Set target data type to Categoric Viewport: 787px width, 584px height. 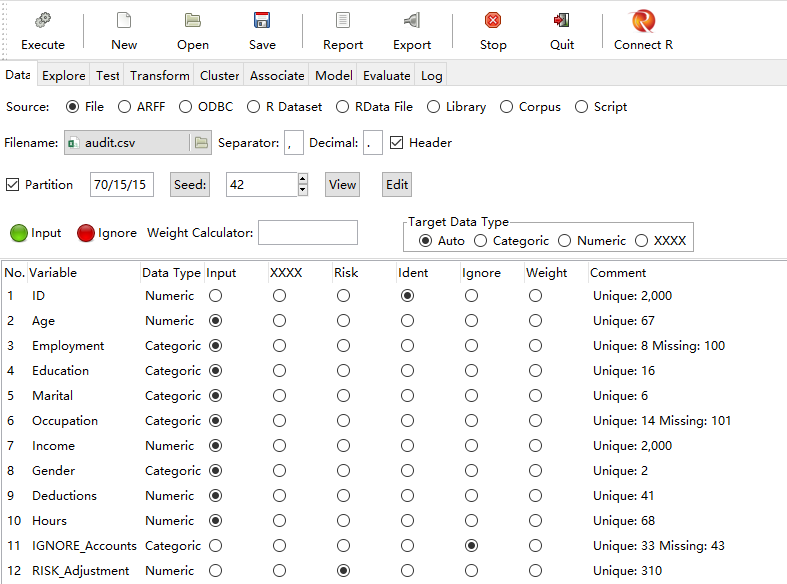(x=481, y=241)
